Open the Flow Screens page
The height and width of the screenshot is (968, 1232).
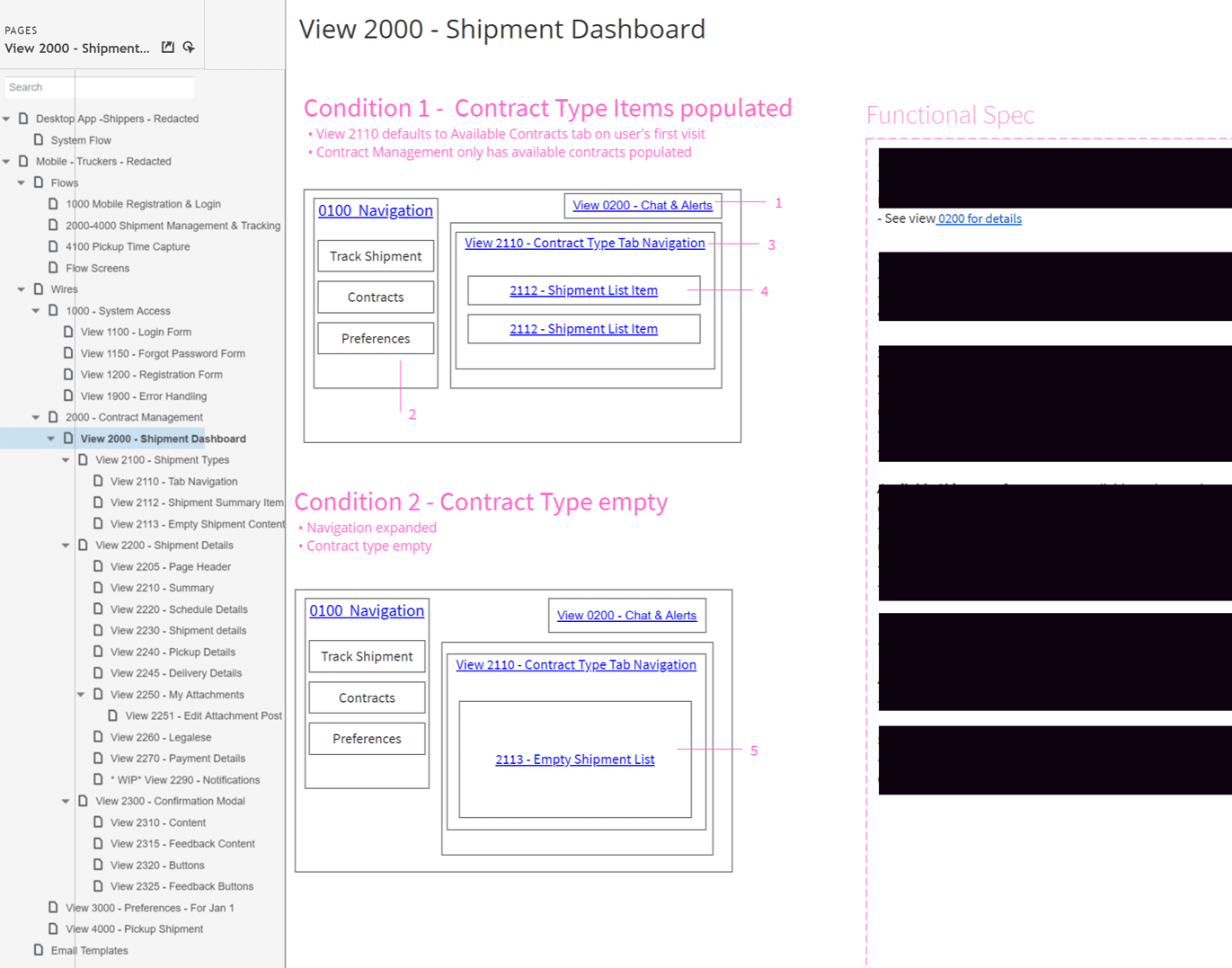(x=97, y=268)
